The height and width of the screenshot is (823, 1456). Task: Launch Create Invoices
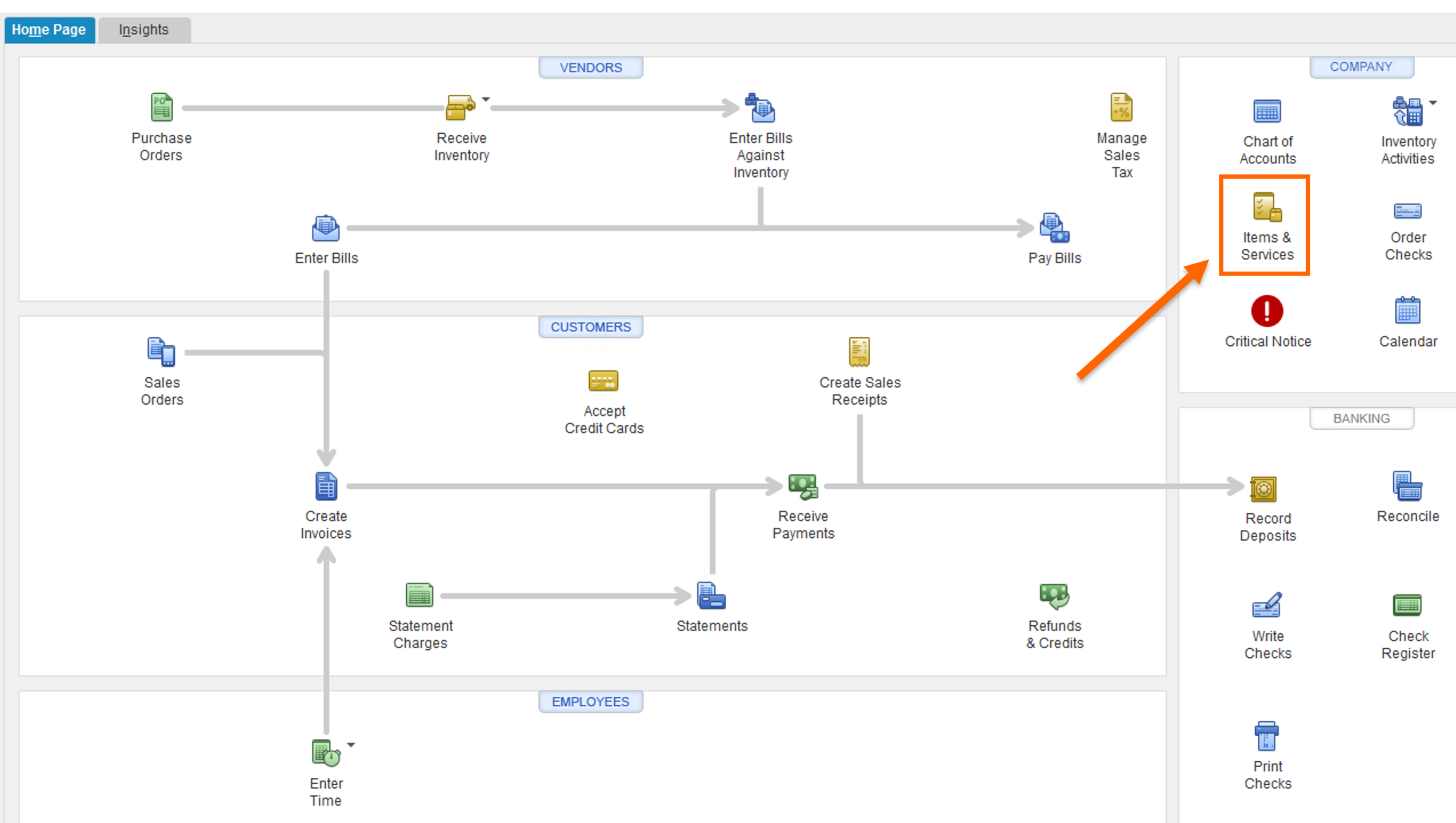326,487
